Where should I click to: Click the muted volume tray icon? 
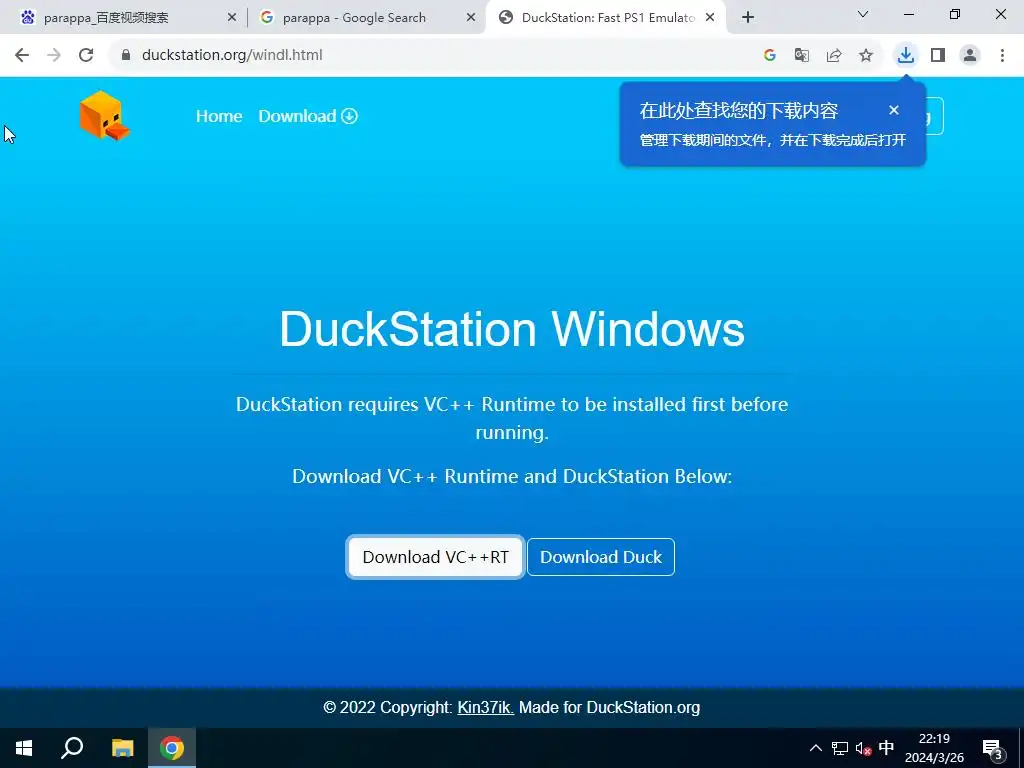tap(863, 748)
